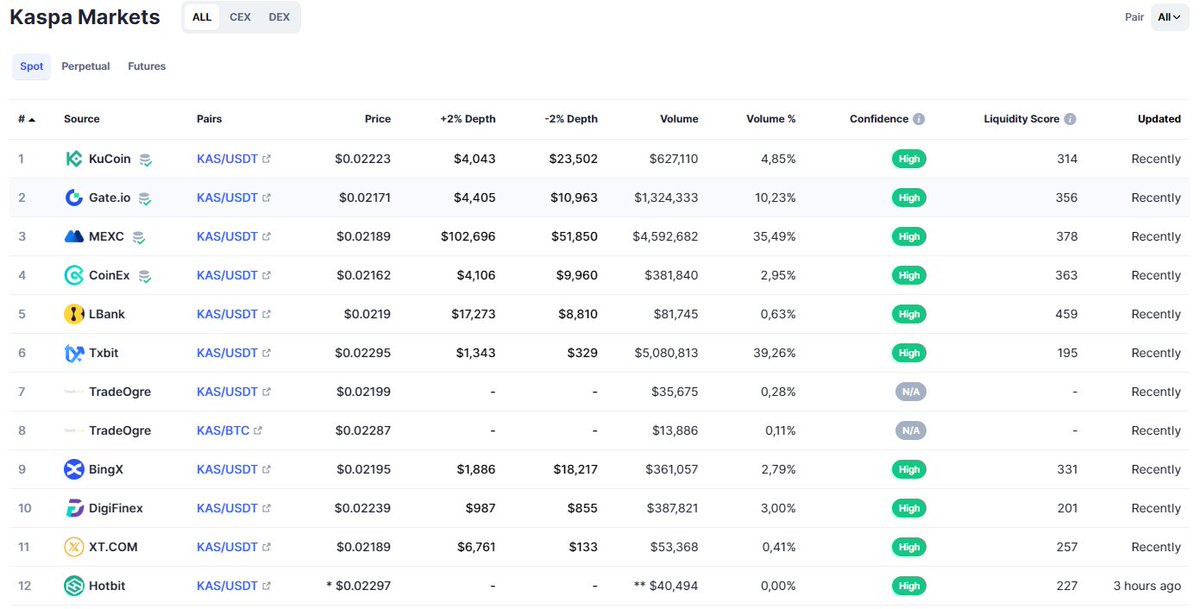1200x609 pixels.
Task: Click the proof-of-reserves badge beside KuCoin
Action: 146,160
